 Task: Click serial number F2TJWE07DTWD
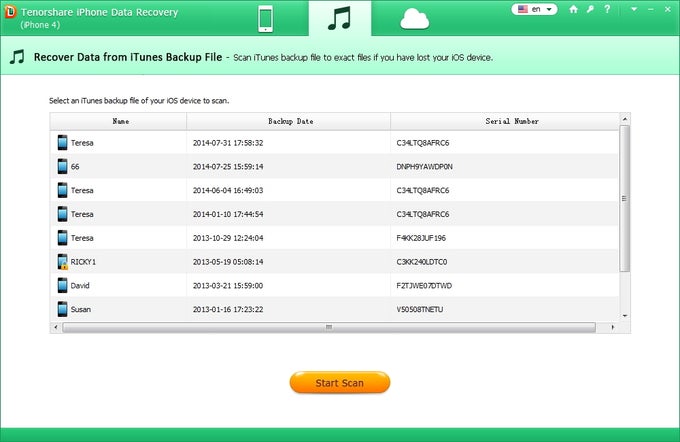click(x=424, y=285)
